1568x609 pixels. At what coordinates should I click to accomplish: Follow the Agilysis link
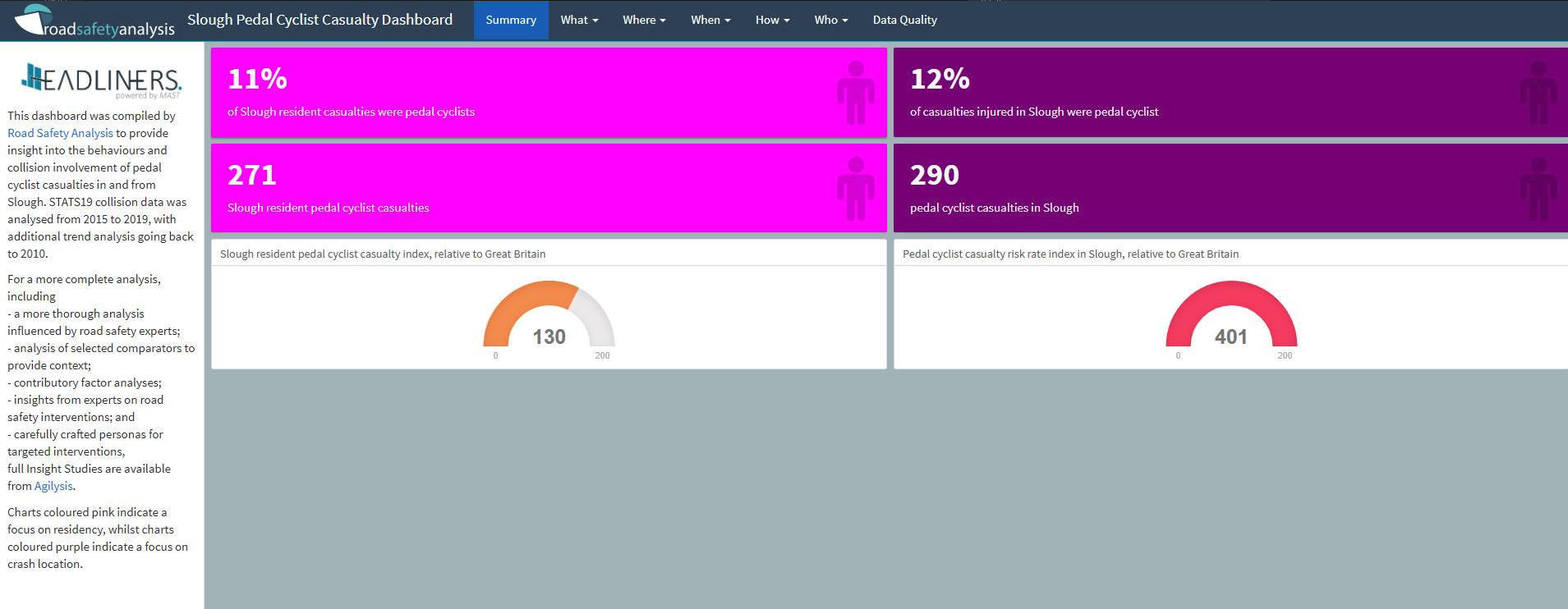tap(53, 486)
